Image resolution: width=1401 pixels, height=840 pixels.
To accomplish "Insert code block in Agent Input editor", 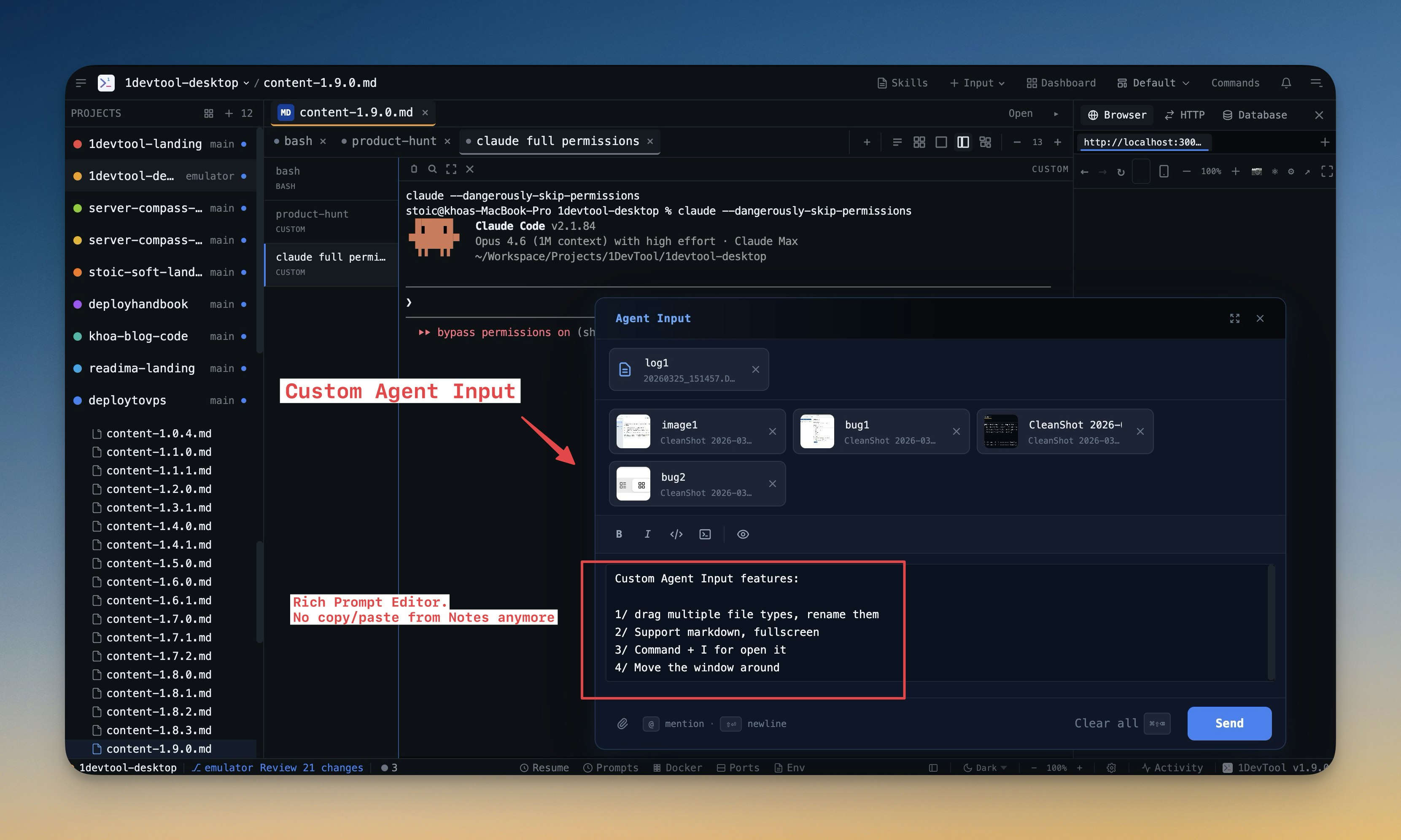I will pyautogui.click(x=676, y=534).
